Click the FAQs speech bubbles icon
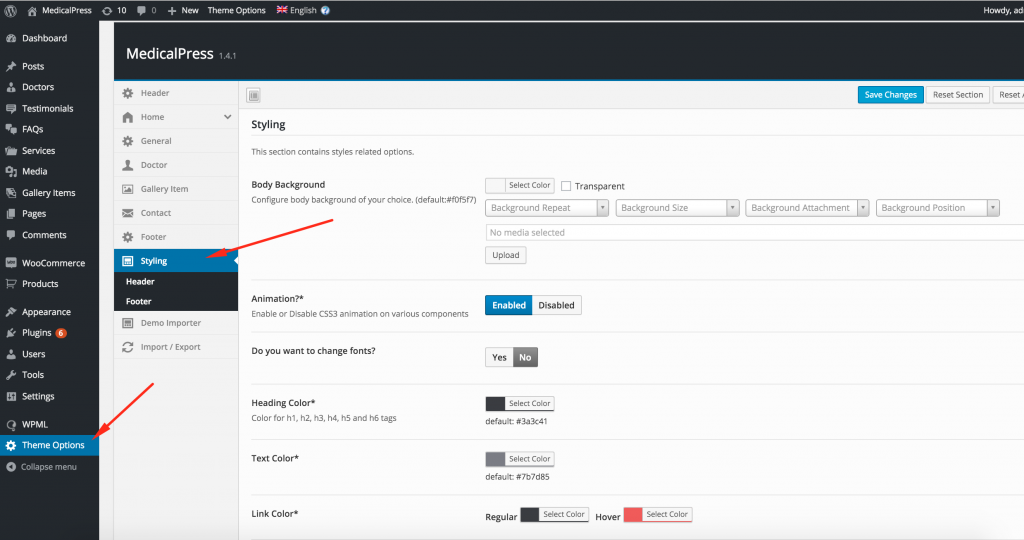This screenshot has width=1024, height=540. pos(11,129)
